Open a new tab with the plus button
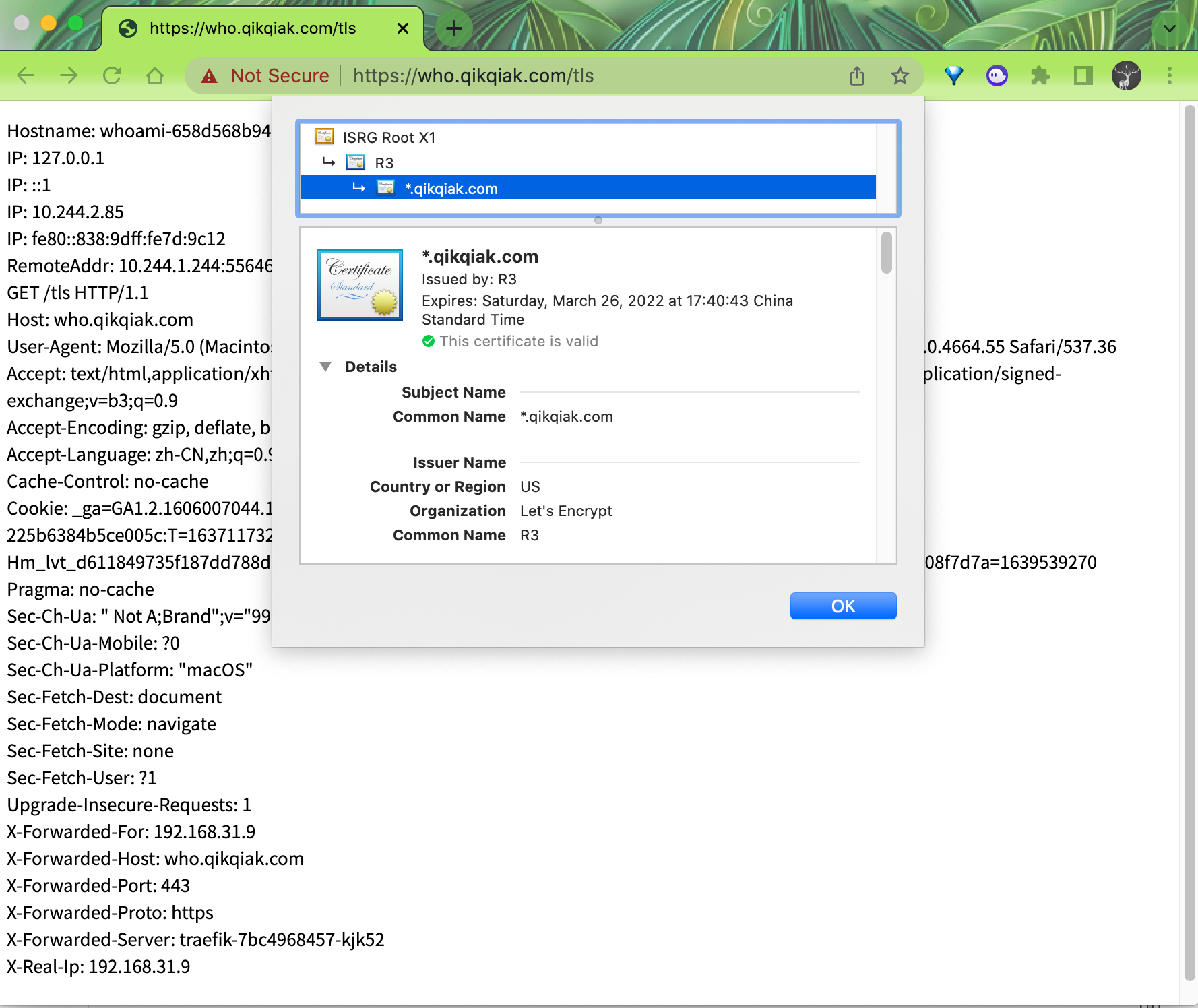This screenshot has height=1008, width=1198. (x=454, y=28)
